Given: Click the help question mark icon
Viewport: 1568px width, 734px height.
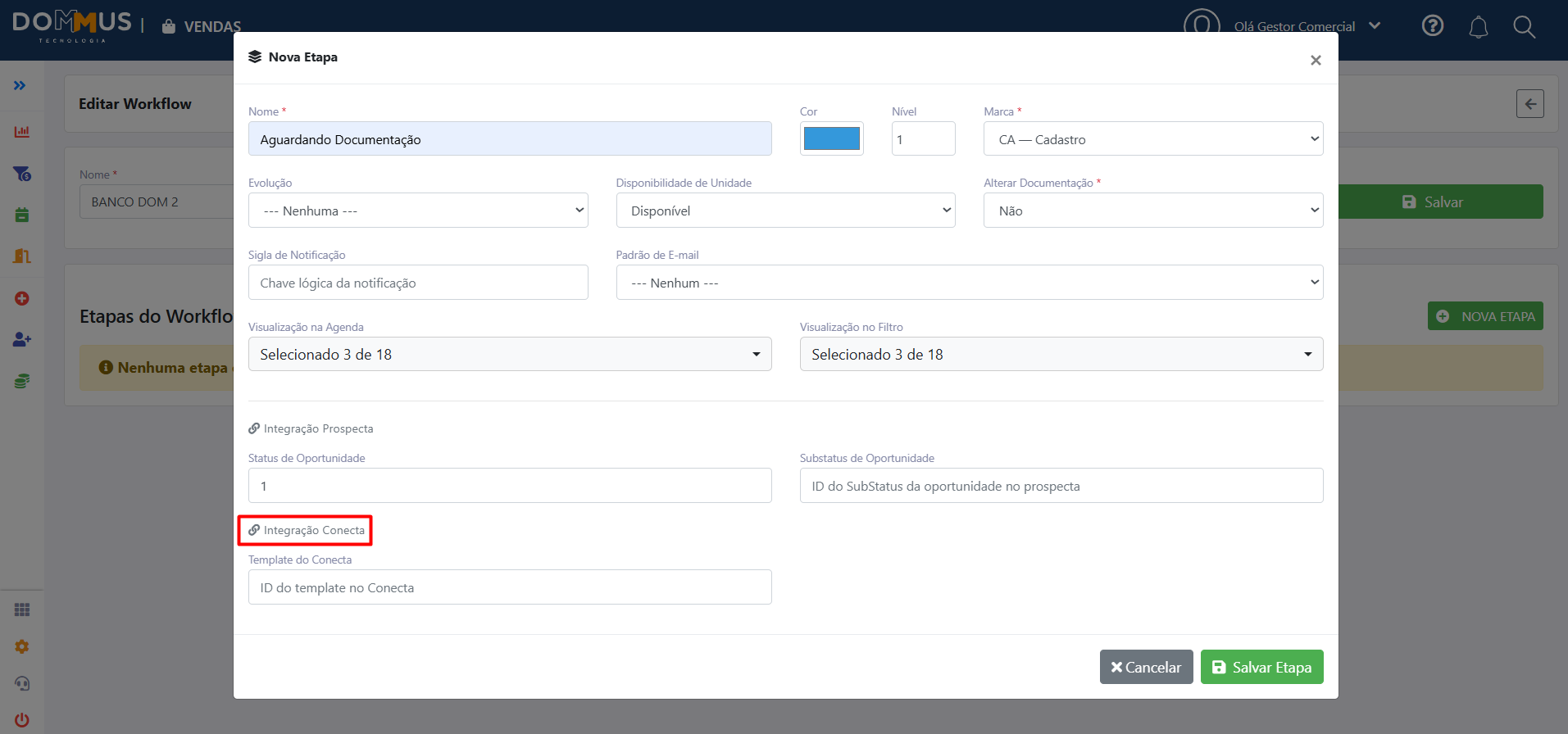Looking at the screenshot, I should pos(1433,26).
